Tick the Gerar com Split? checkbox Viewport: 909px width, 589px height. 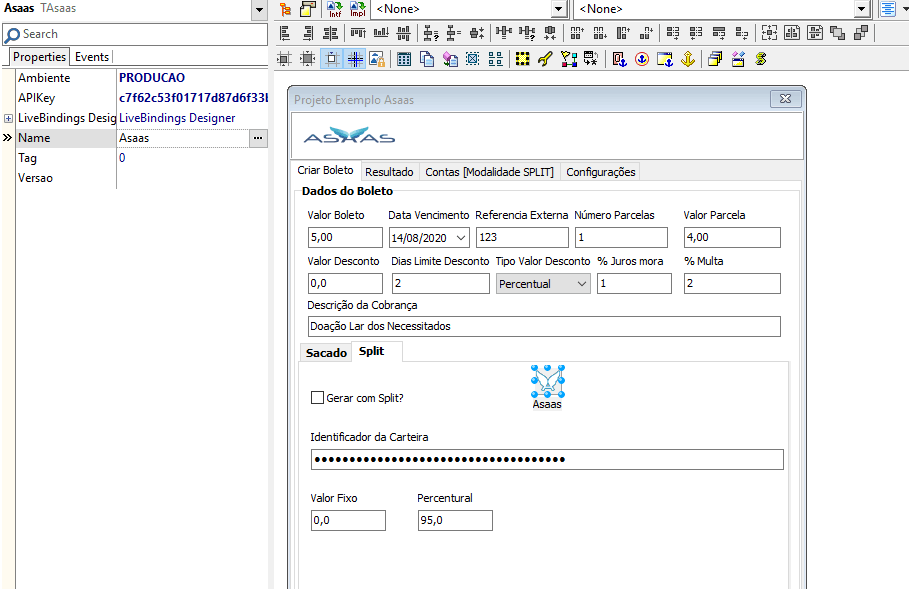[x=317, y=398]
